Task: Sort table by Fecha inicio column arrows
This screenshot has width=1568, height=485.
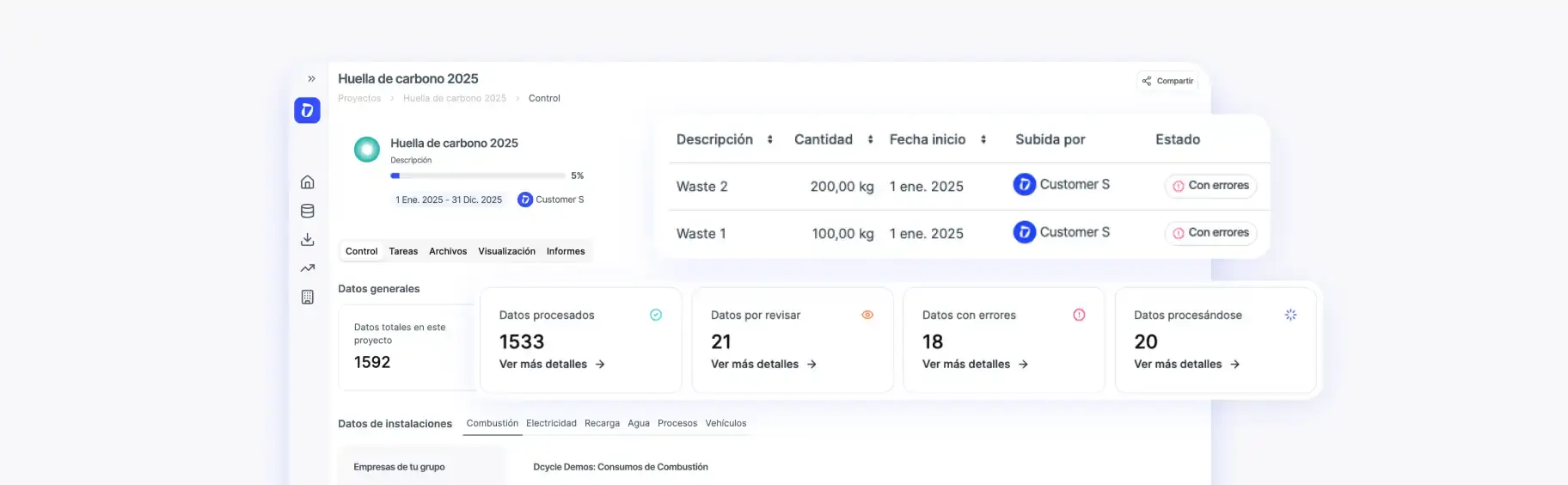Action: pyautogui.click(x=983, y=139)
